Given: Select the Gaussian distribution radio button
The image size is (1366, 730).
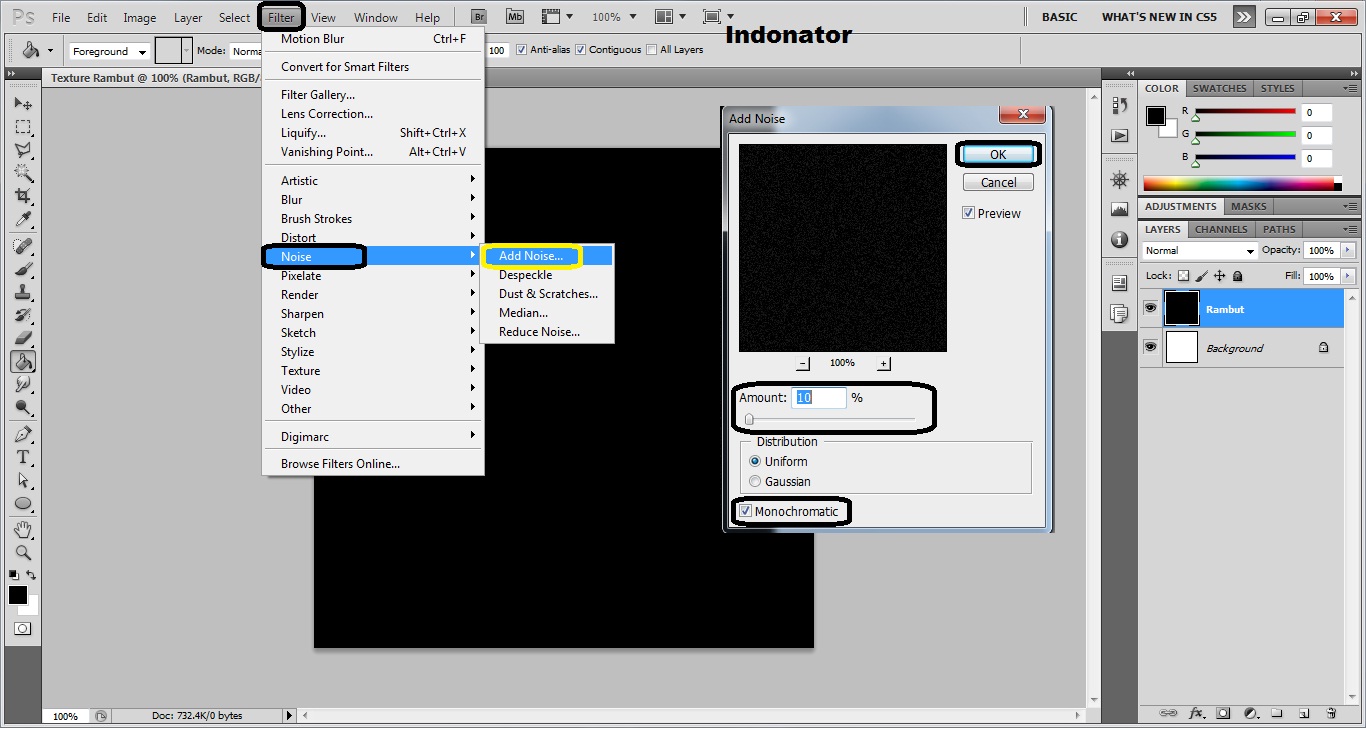Looking at the screenshot, I should (x=756, y=481).
